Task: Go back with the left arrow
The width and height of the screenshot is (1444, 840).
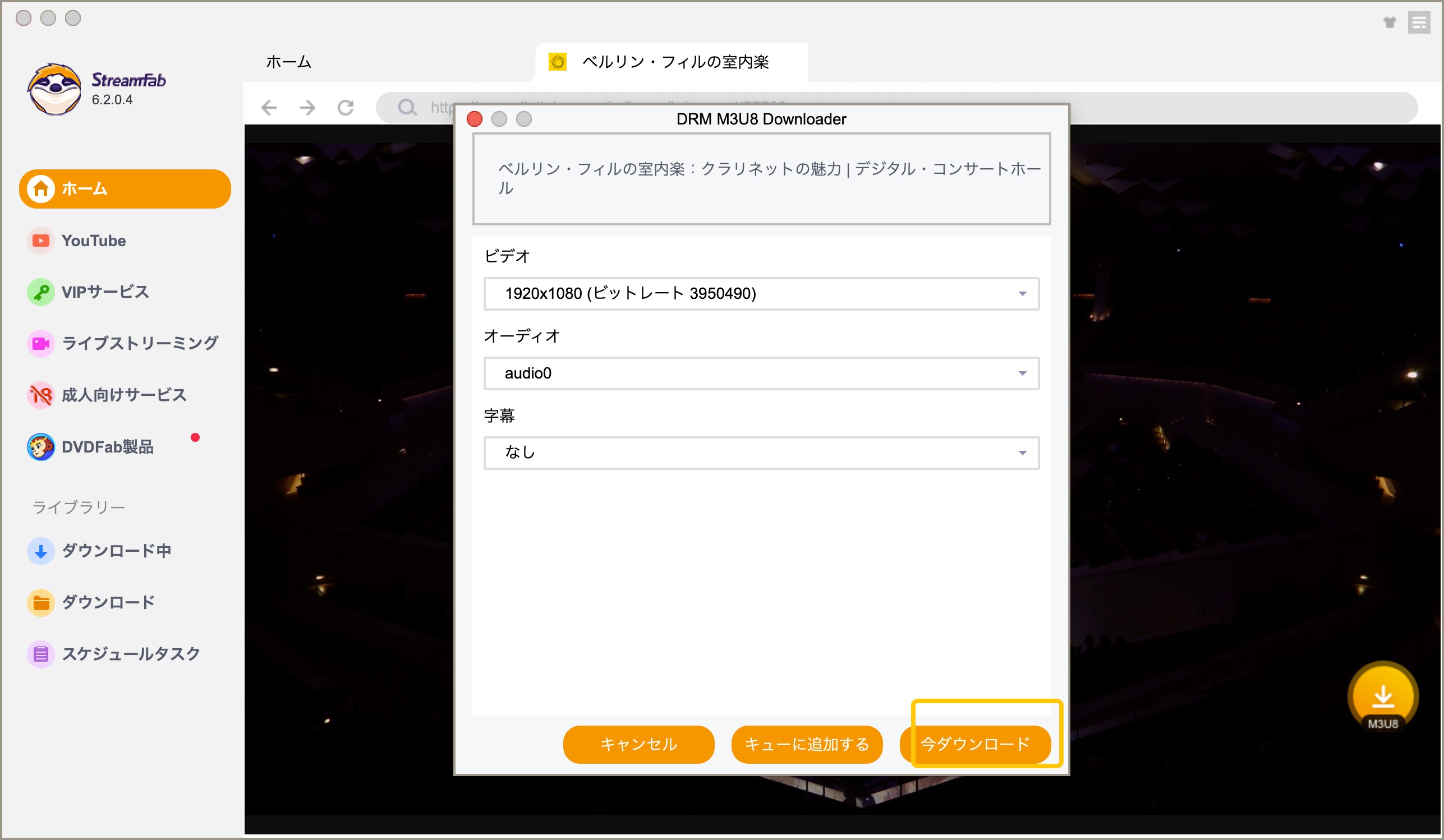Action: pos(269,107)
